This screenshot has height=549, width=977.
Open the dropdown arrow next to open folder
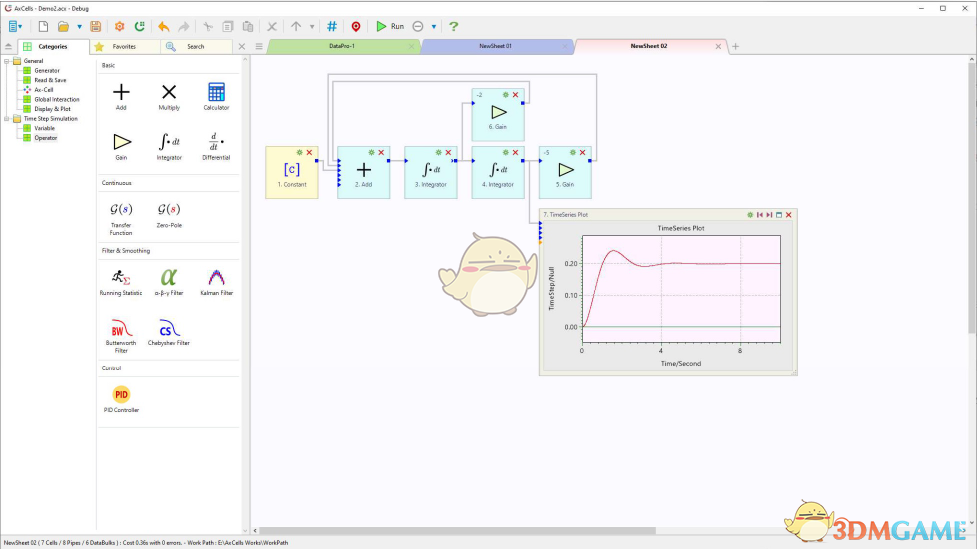(78, 26)
